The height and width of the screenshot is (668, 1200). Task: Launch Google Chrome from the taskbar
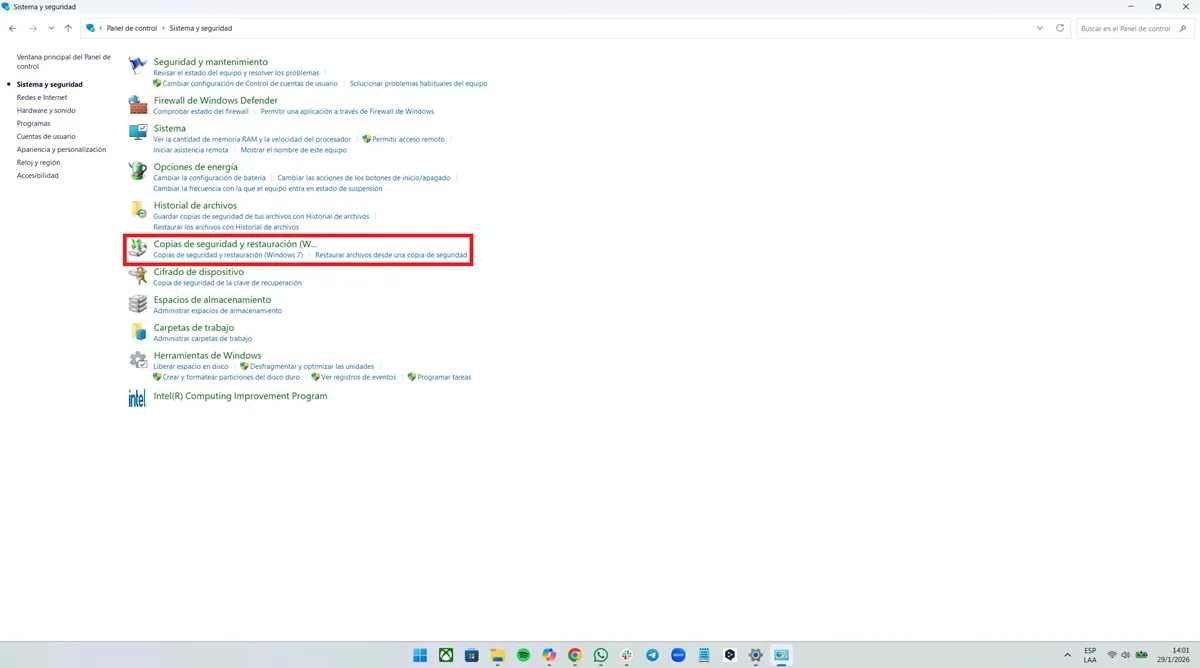pos(575,655)
